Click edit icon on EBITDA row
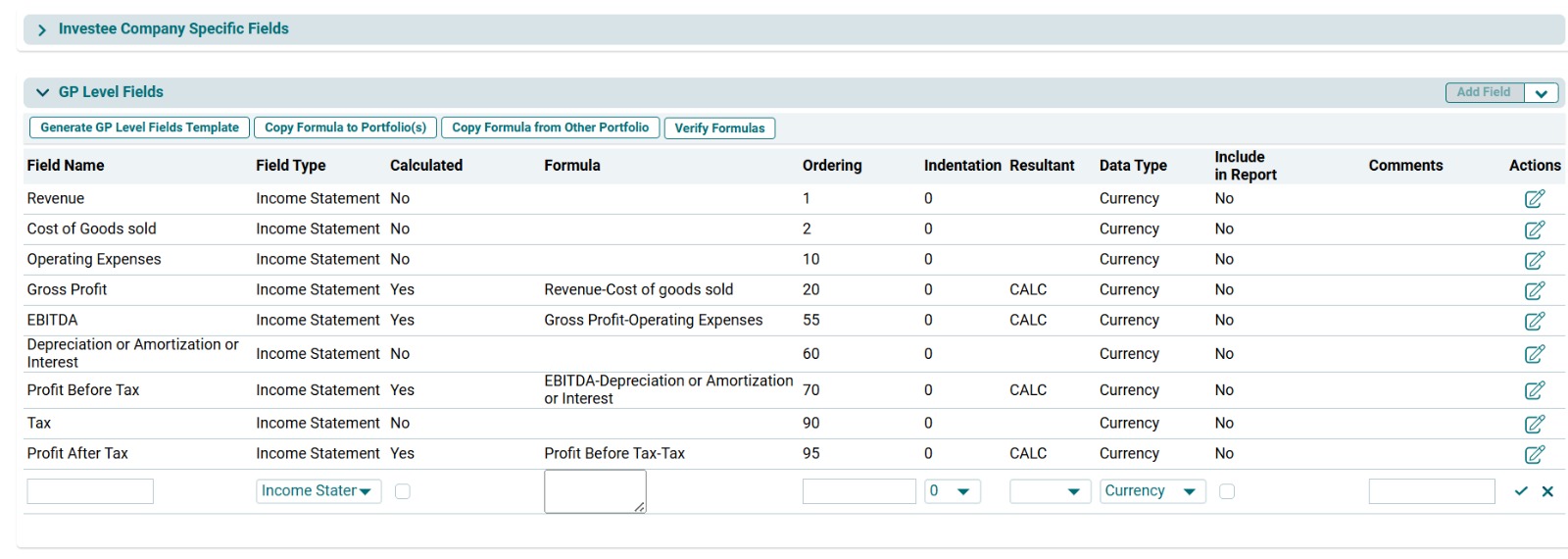This screenshot has height=559, width=1568. pos(1534,321)
